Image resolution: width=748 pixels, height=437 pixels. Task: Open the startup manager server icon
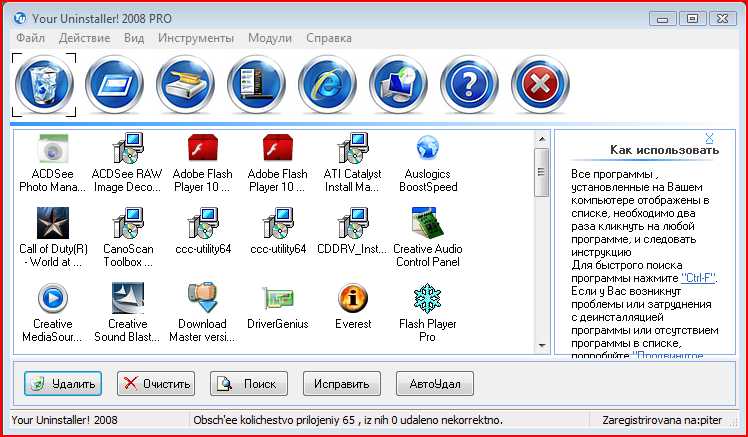pyautogui.click(x=256, y=84)
